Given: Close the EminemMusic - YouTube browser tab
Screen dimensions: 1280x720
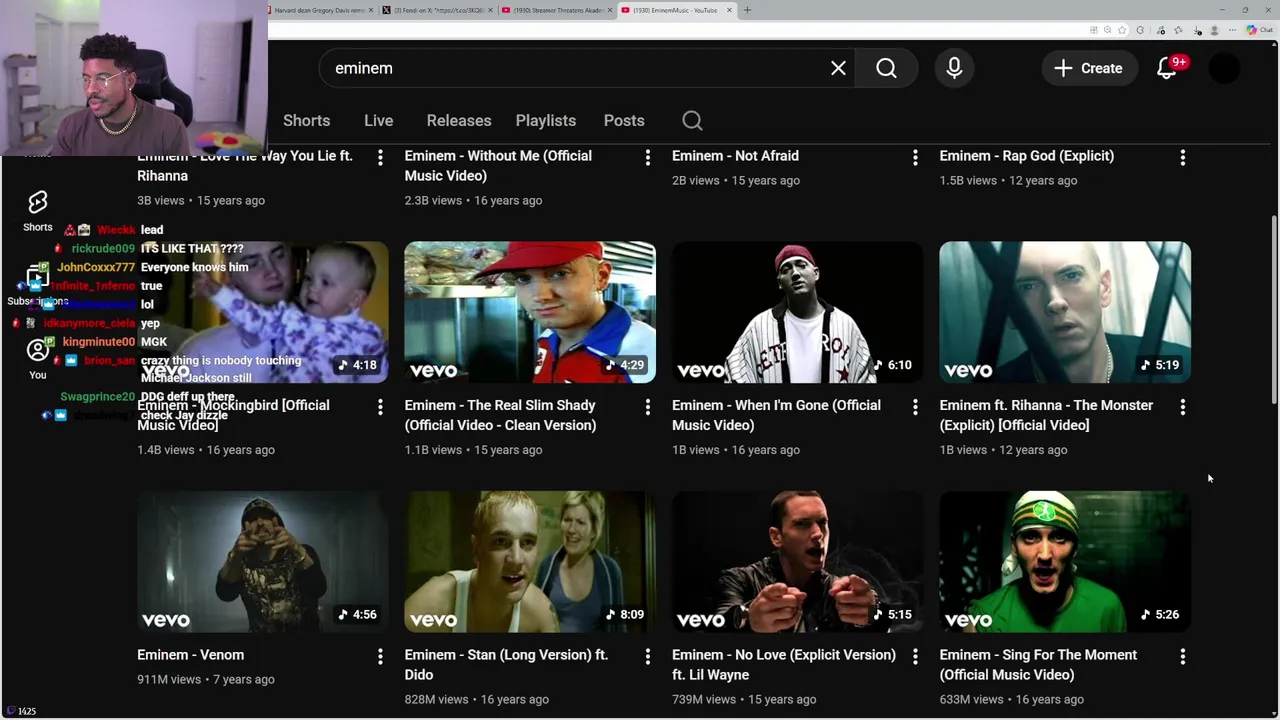Looking at the screenshot, I should point(729,10).
